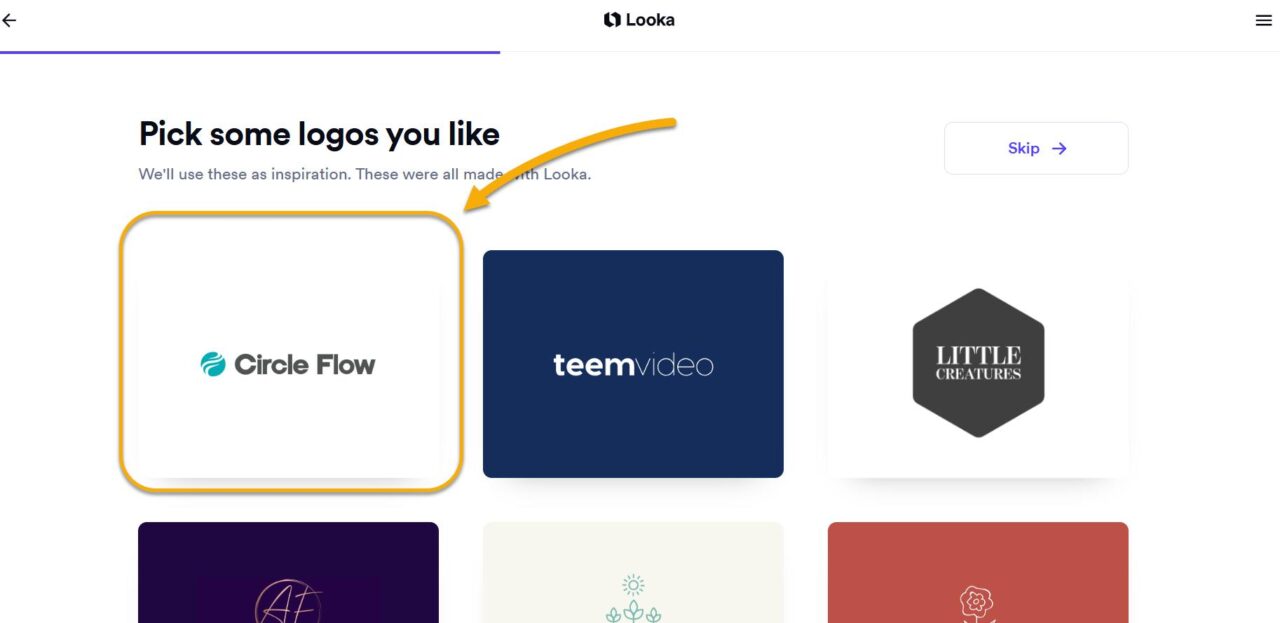The height and width of the screenshot is (623, 1280).
Task: Click the inspiration subtitle text
Action: (364, 174)
